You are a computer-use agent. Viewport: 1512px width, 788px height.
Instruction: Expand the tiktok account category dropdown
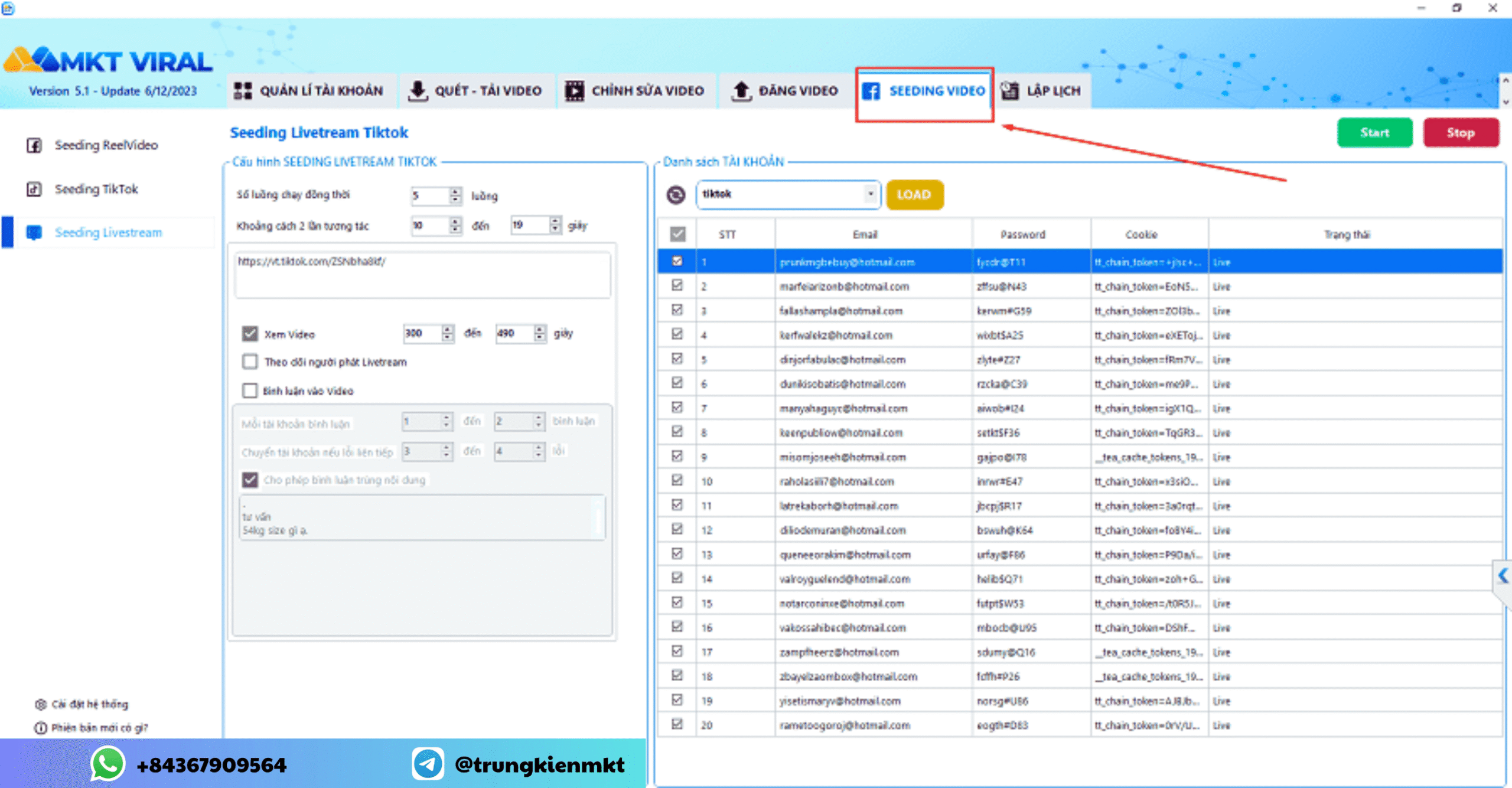coord(870,194)
